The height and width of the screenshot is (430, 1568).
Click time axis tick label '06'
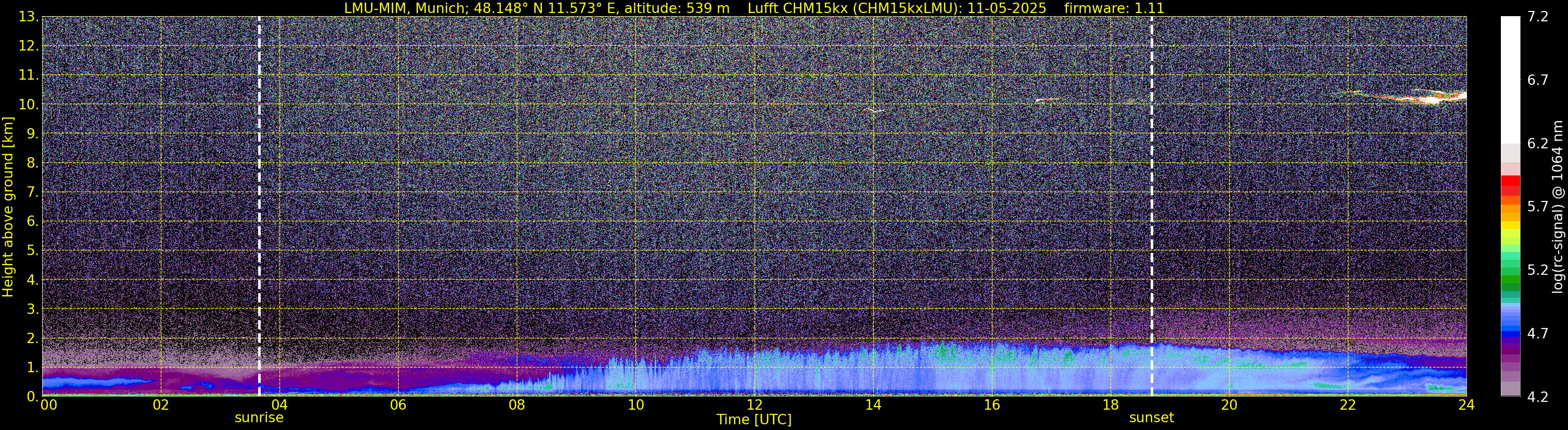point(398,405)
